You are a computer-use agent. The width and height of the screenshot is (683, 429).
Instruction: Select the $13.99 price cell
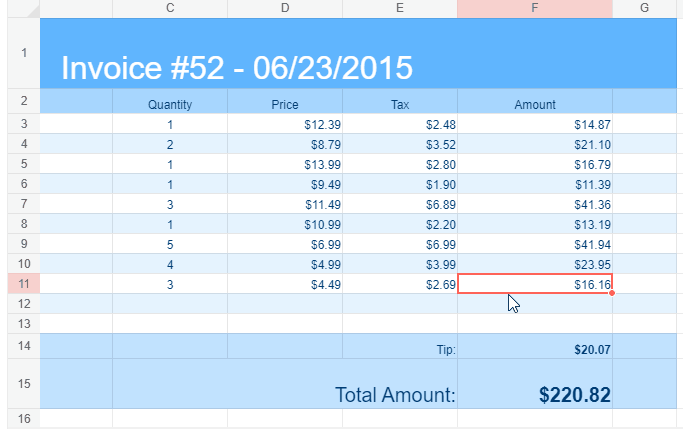point(285,164)
